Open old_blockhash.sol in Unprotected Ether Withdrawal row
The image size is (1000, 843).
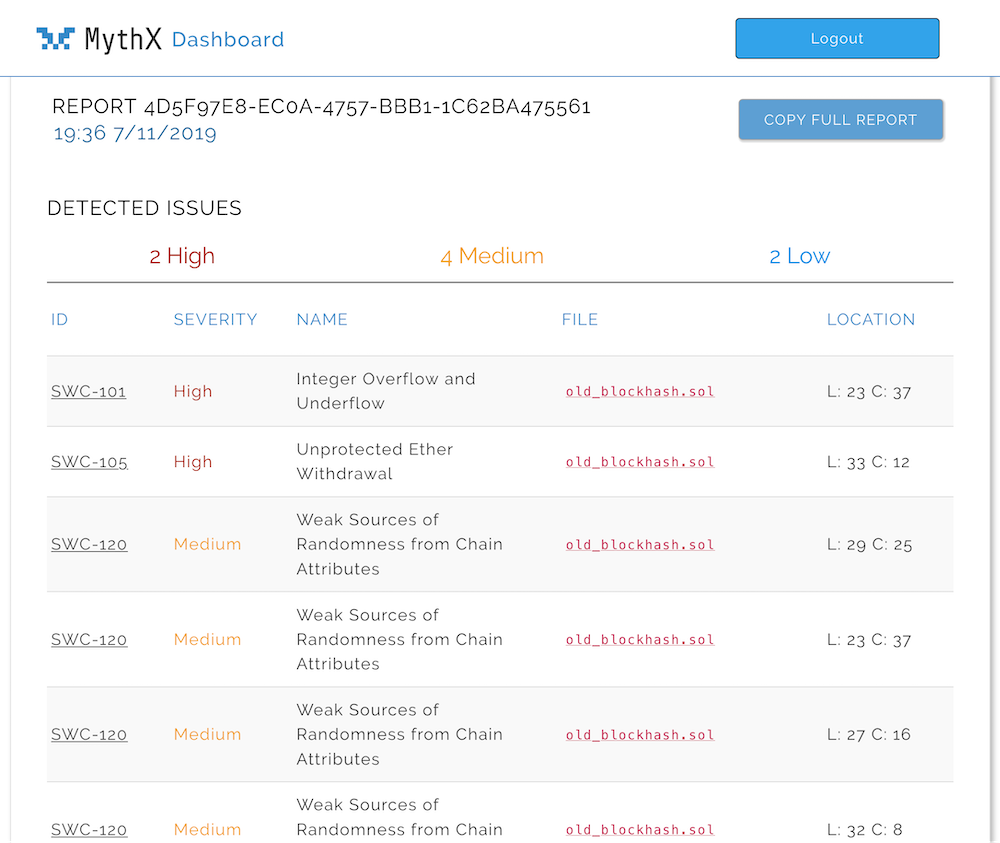pos(640,462)
